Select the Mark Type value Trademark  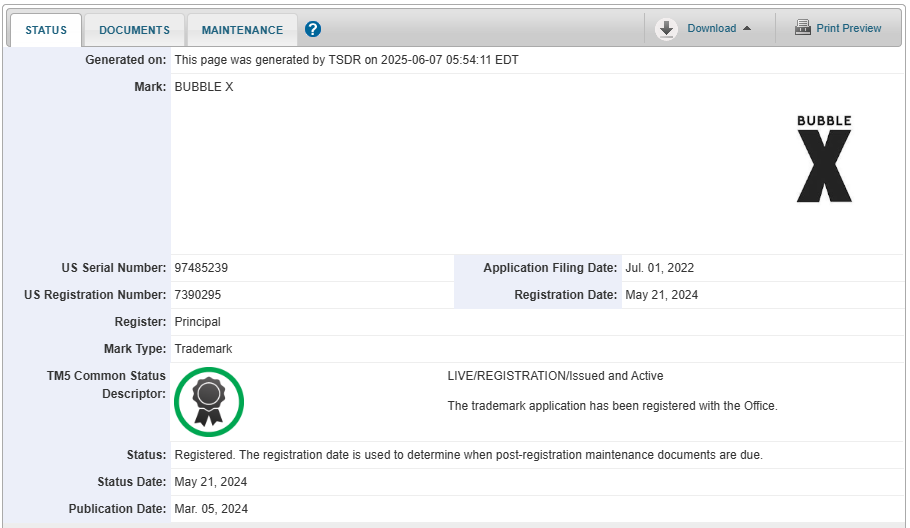[x=203, y=349]
